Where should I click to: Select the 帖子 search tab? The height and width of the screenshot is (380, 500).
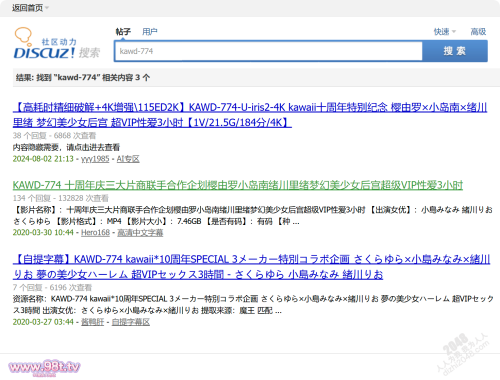(x=123, y=32)
